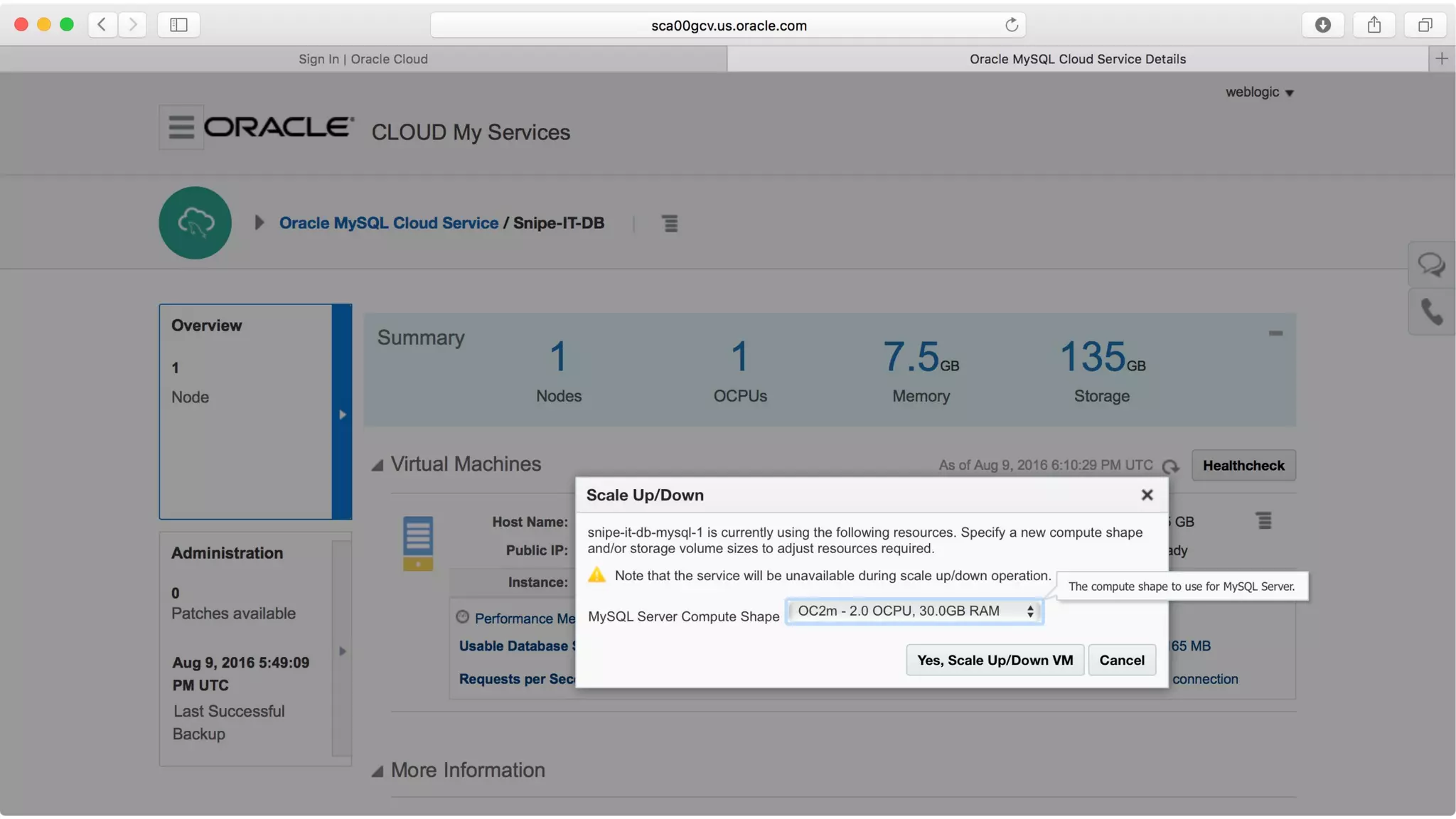Click the phone contact side icon
The image size is (1456, 819).
(1430, 312)
